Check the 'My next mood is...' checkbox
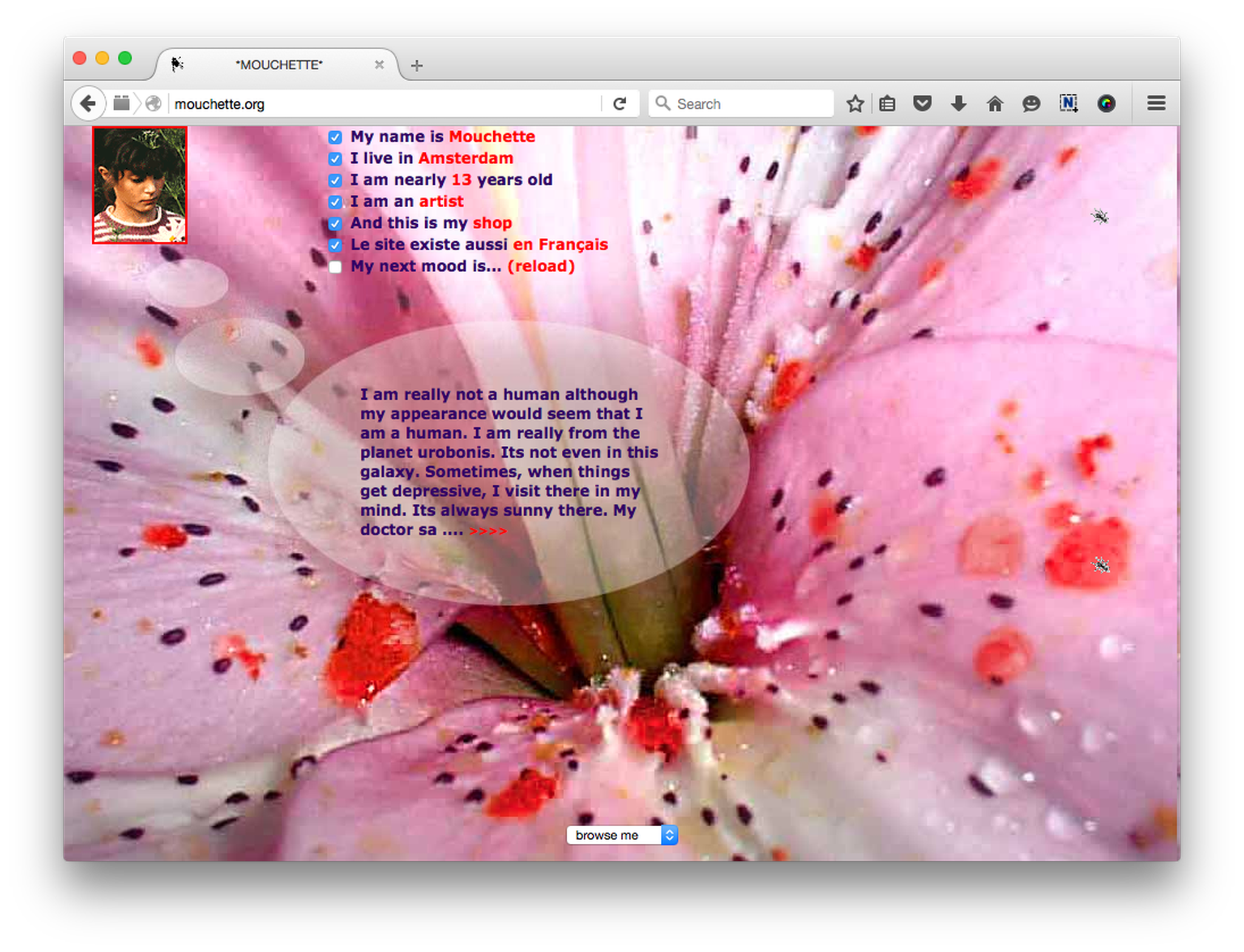Viewport: 1244px width, 952px height. point(335,267)
